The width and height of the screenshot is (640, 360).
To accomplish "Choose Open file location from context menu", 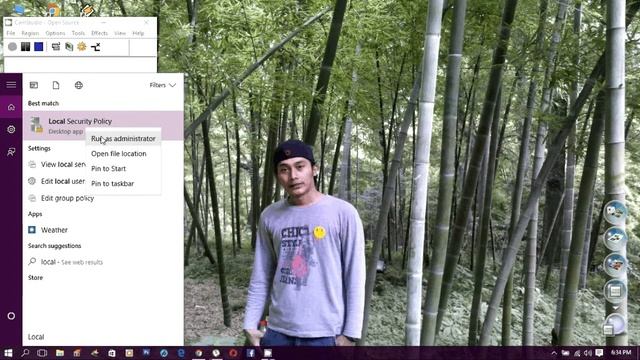I will pyautogui.click(x=123, y=154).
